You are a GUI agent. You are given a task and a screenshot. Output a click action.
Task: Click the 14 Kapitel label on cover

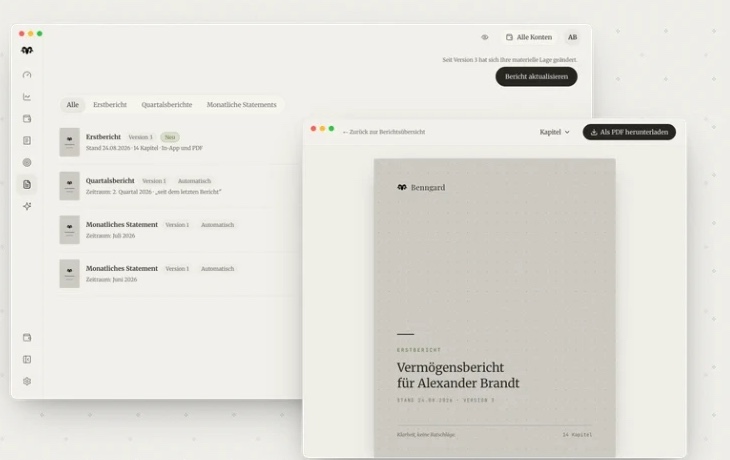(577, 435)
